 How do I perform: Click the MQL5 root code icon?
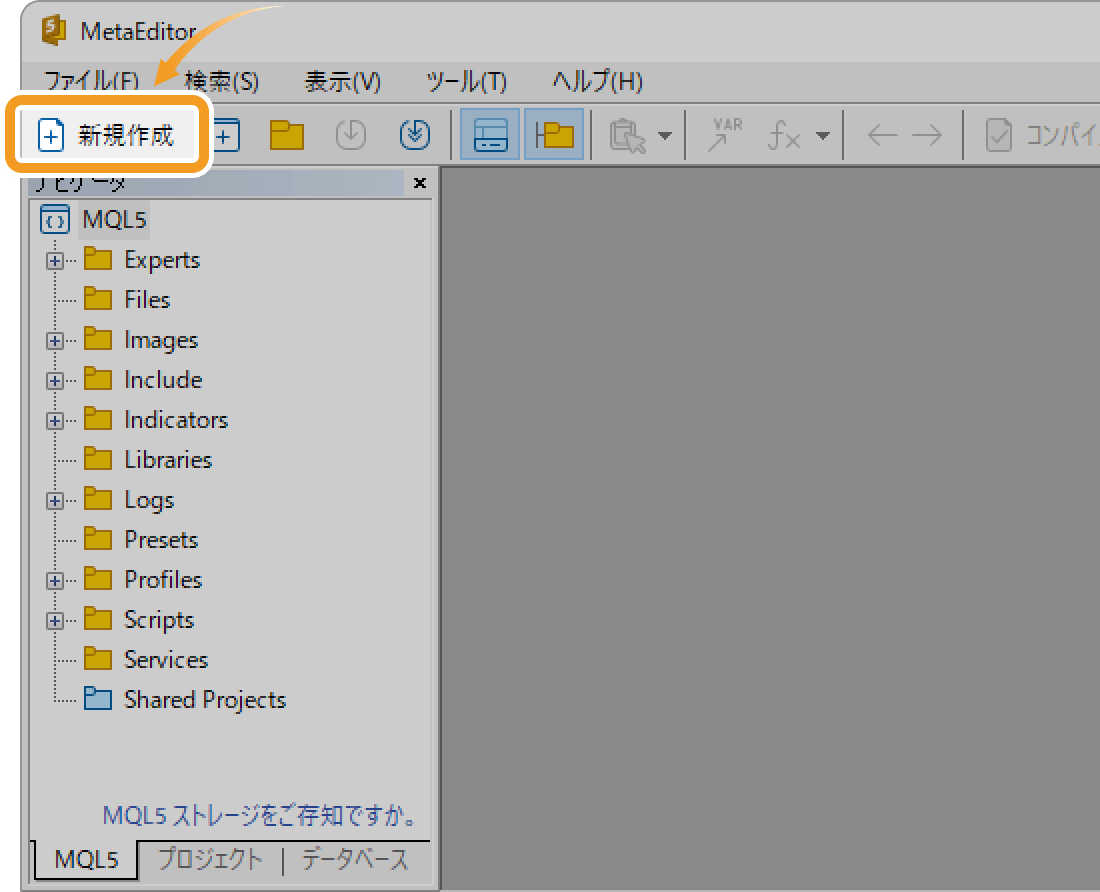(55, 219)
